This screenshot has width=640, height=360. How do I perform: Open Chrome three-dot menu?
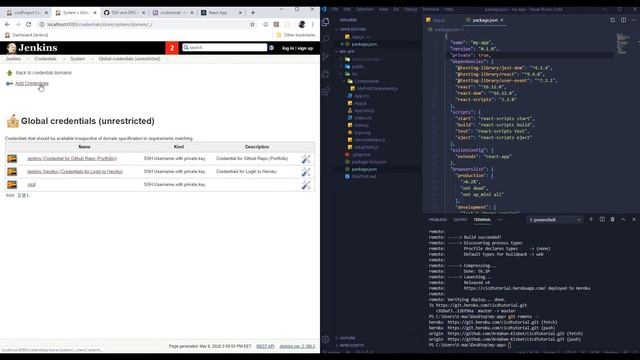pyautogui.click(x=313, y=24)
